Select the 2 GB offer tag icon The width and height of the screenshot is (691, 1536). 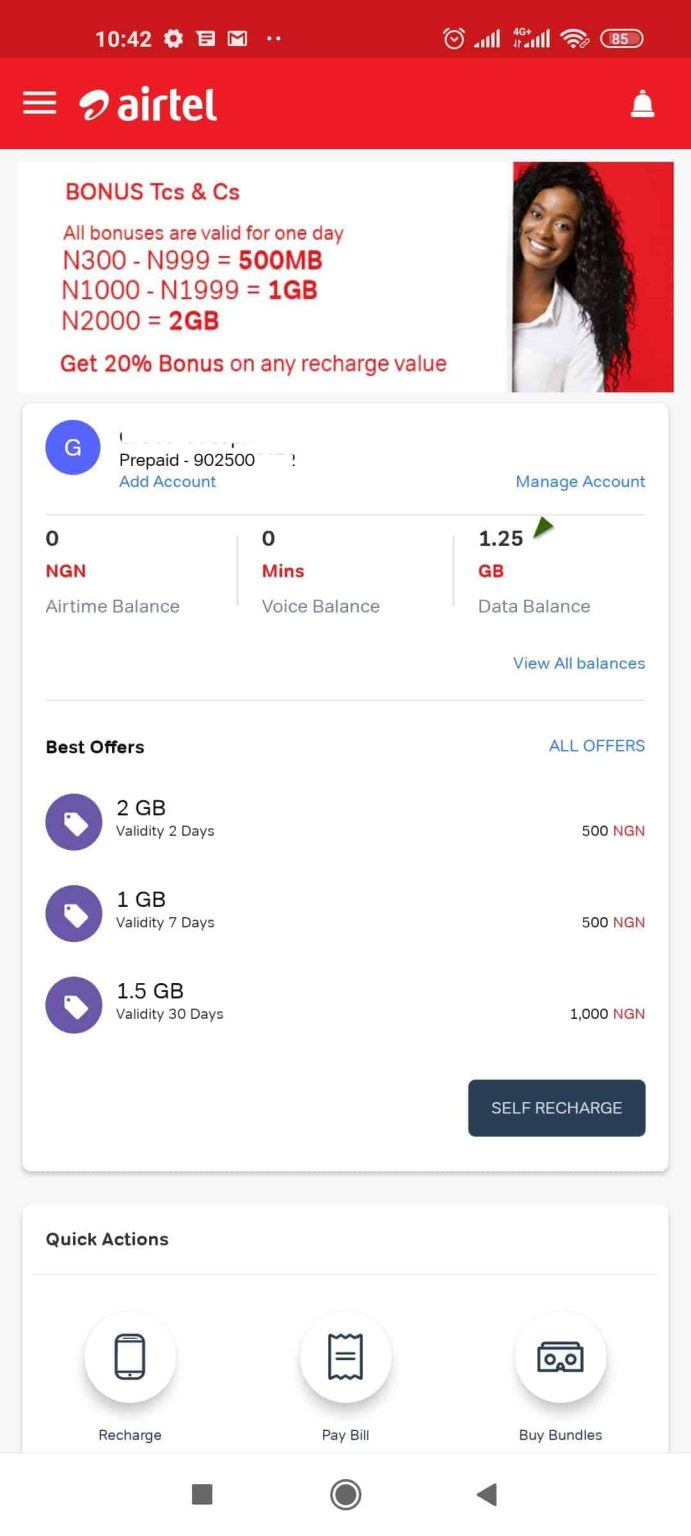click(x=73, y=821)
